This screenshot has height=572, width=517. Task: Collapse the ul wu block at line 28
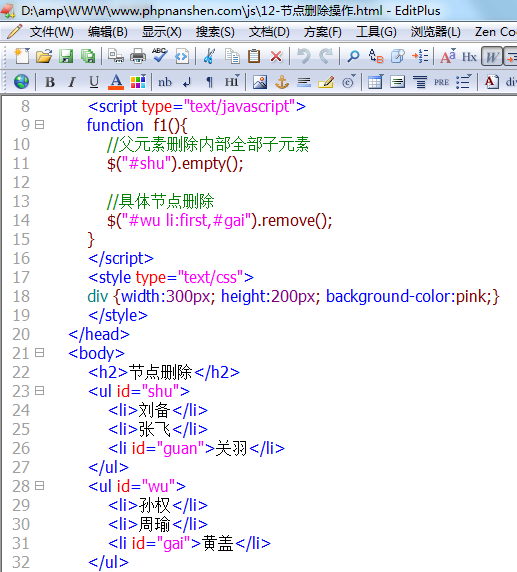(x=39, y=486)
